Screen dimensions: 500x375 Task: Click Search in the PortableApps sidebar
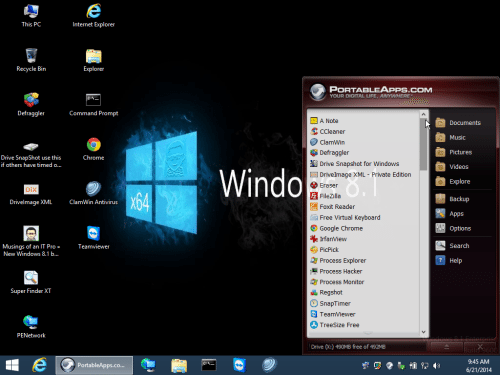(452, 246)
